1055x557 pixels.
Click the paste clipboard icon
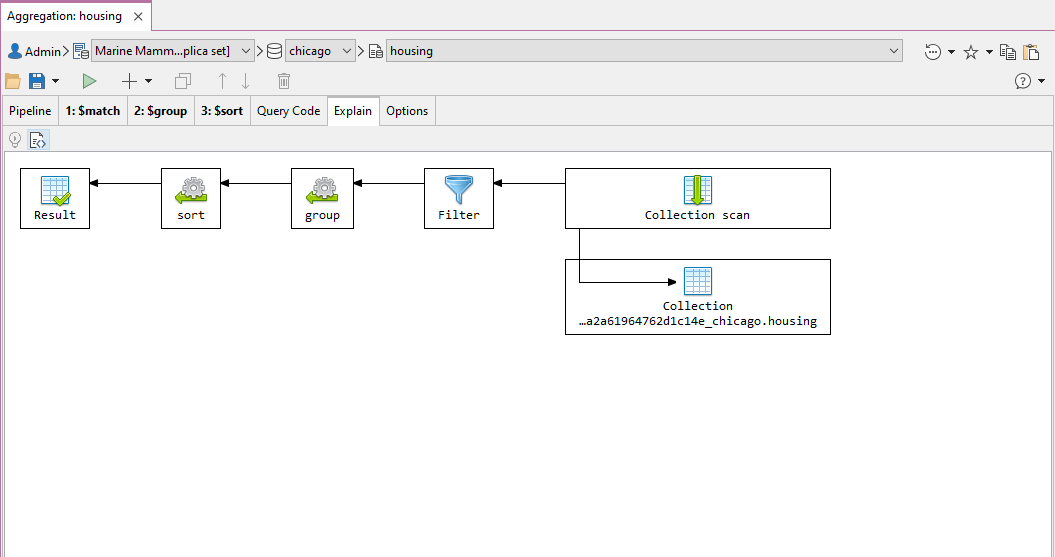1031,52
